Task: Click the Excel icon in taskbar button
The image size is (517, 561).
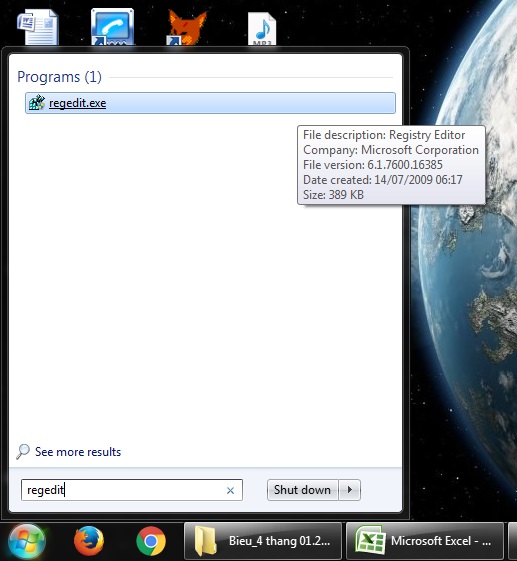Action: click(370, 541)
